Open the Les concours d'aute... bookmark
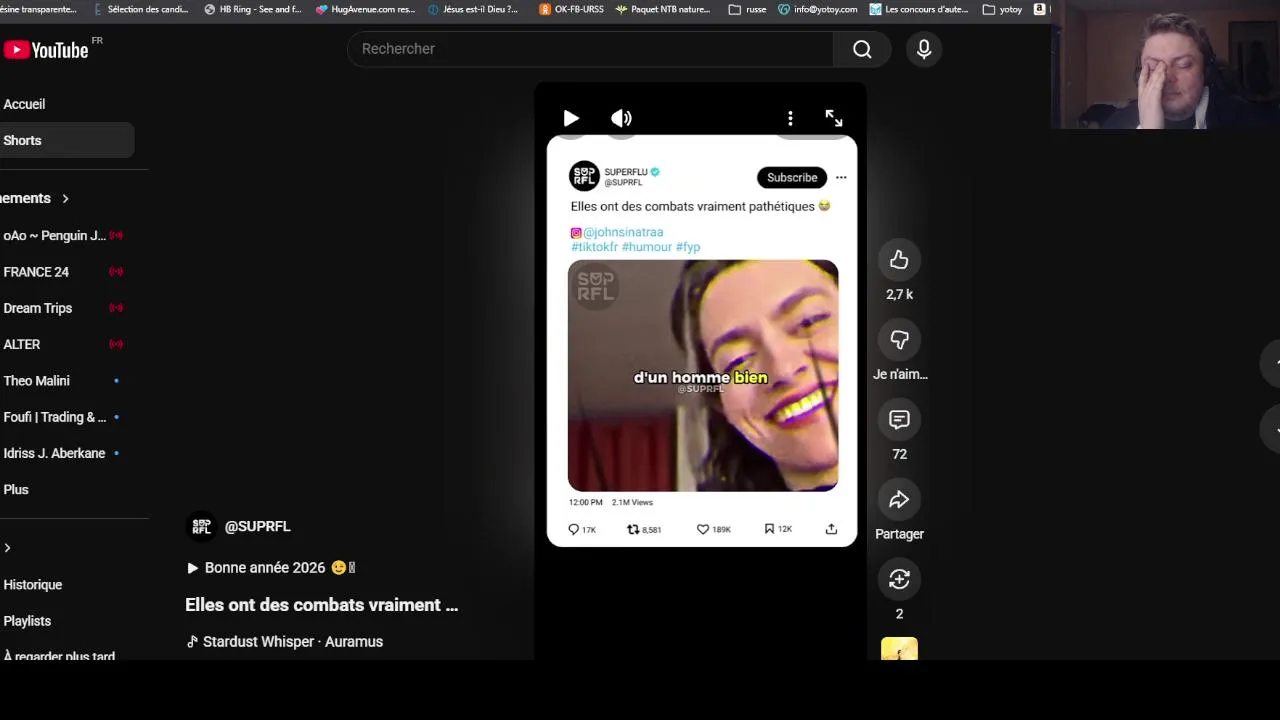The image size is (1280, 720). [919, 9]
